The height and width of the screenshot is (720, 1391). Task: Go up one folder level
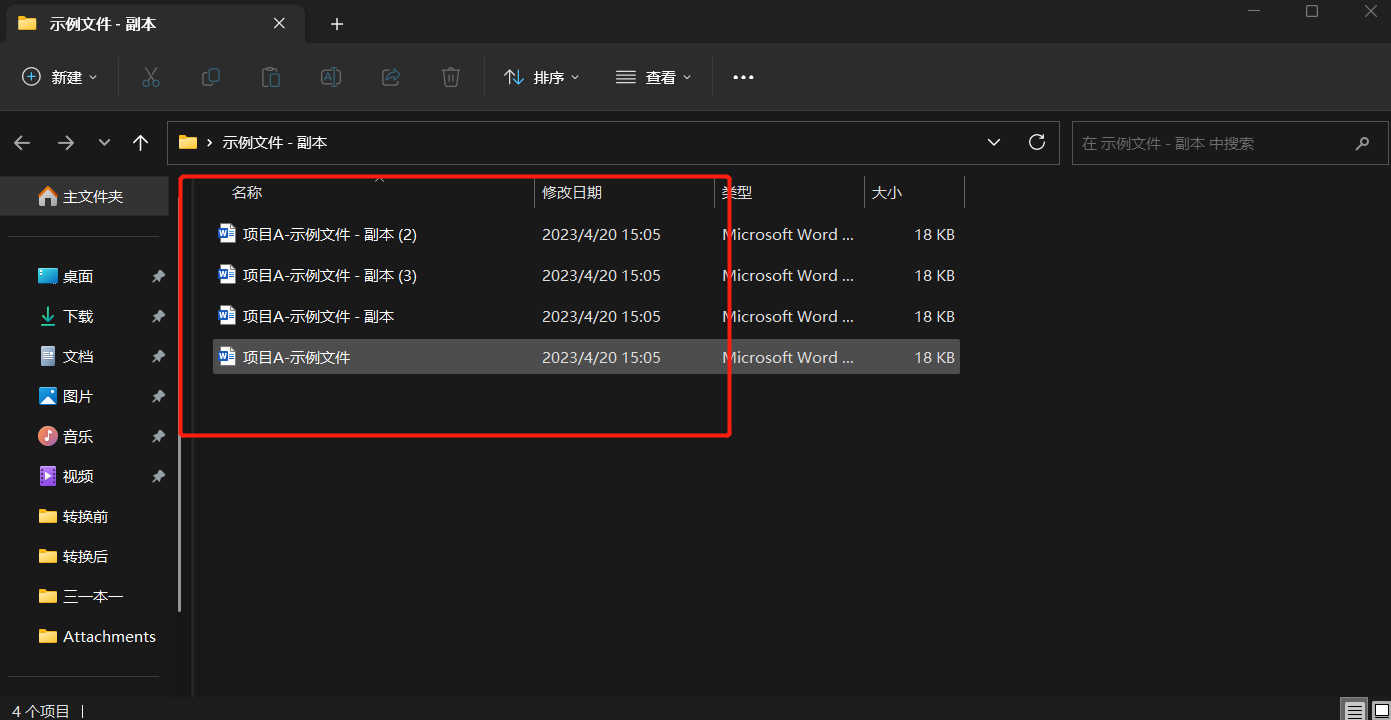pos(140,142)
